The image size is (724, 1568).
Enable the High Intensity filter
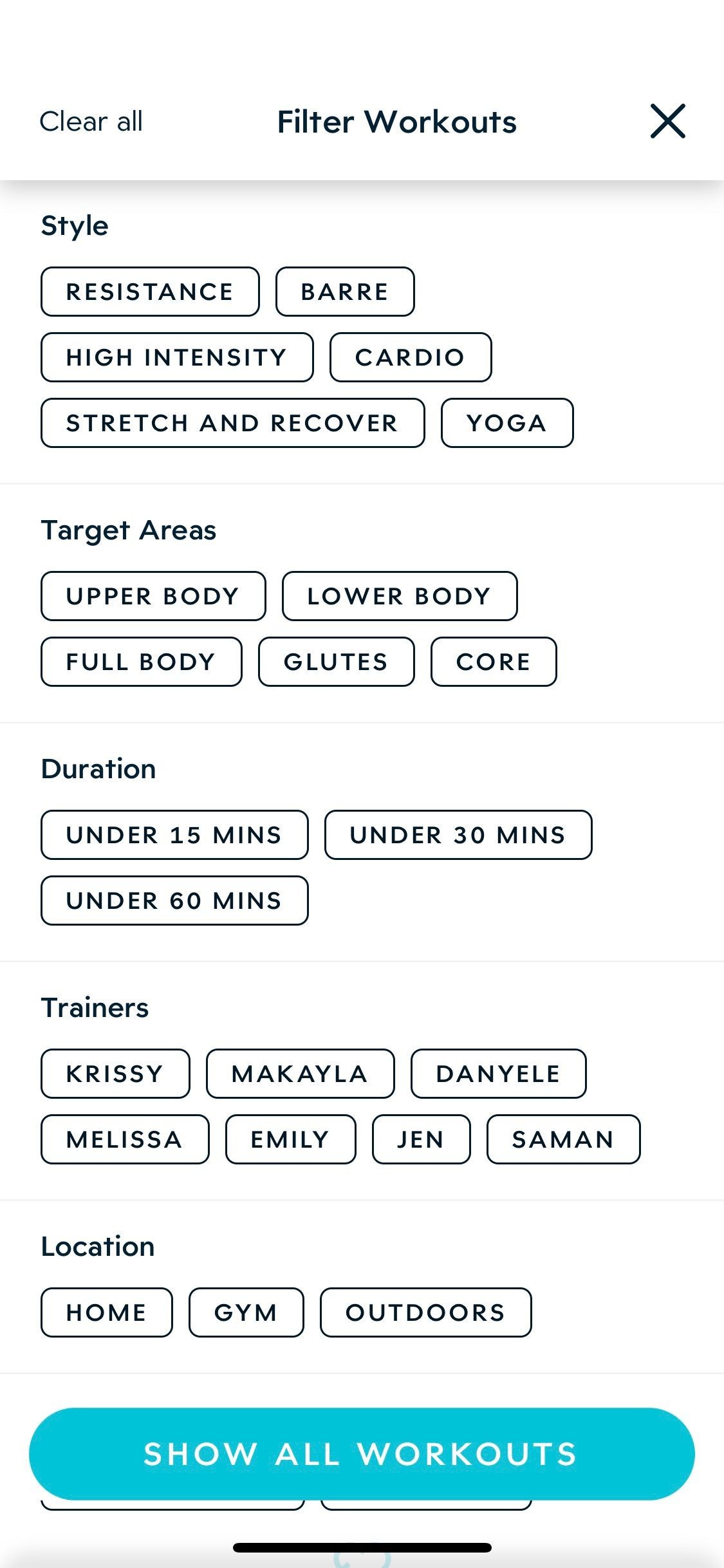(x=177, y=357)
